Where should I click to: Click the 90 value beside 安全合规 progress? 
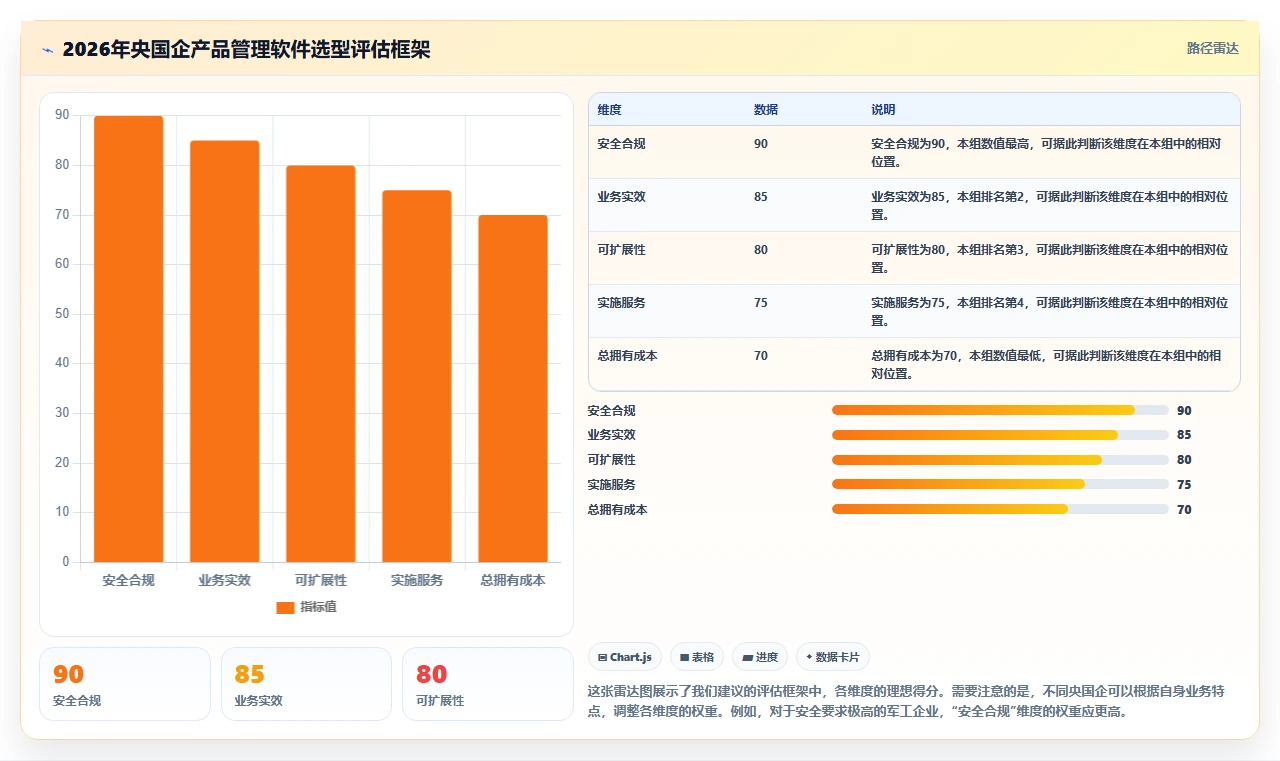[1184, 411]
